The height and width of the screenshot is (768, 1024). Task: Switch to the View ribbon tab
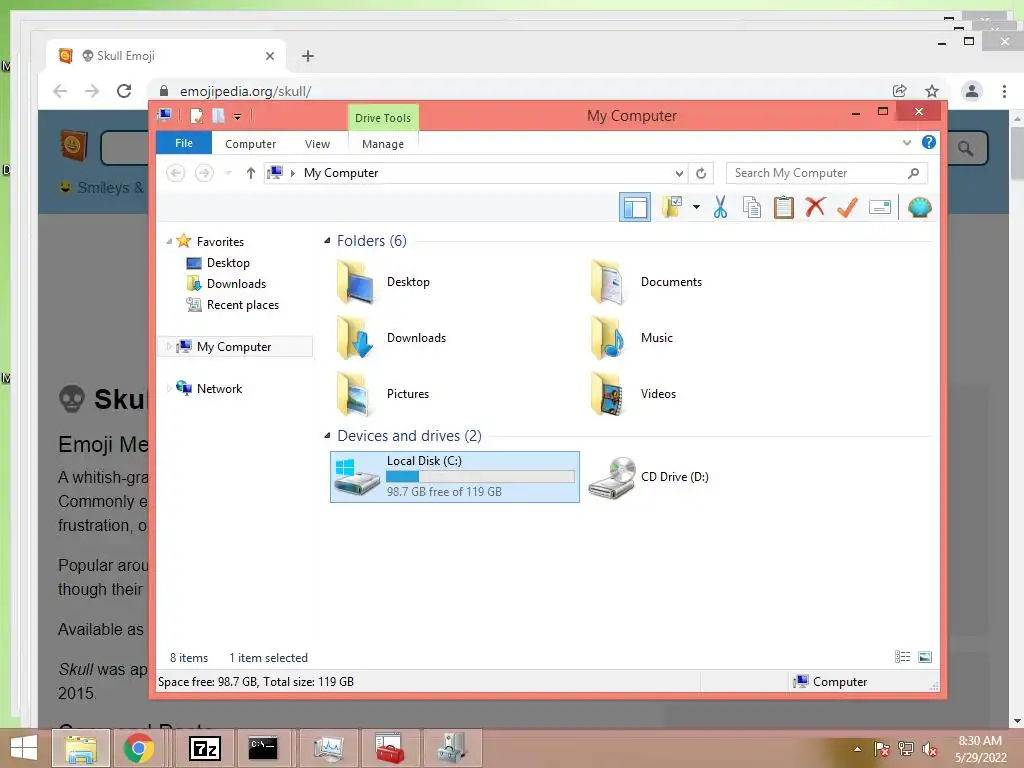[317, 144]
